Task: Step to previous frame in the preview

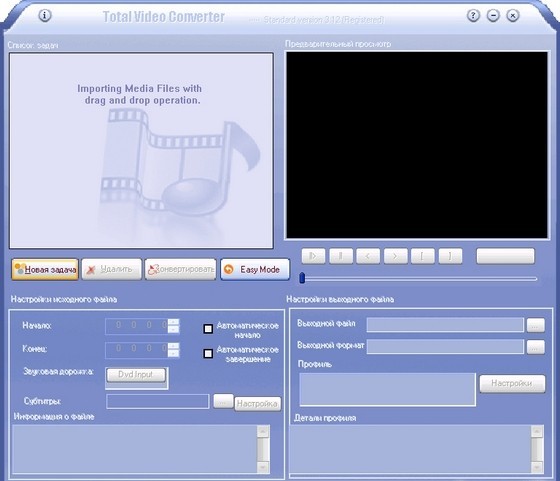Action: 368,256
